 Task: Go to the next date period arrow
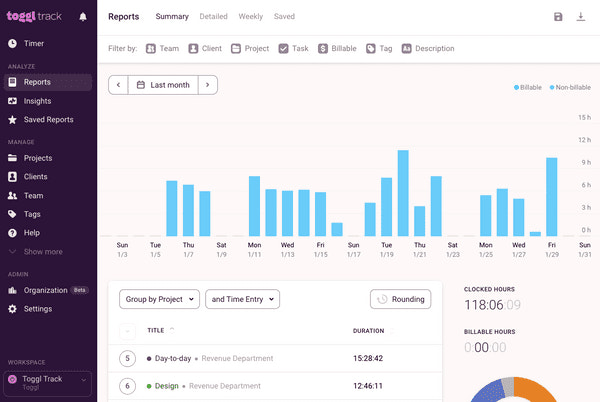coord(207,85)
